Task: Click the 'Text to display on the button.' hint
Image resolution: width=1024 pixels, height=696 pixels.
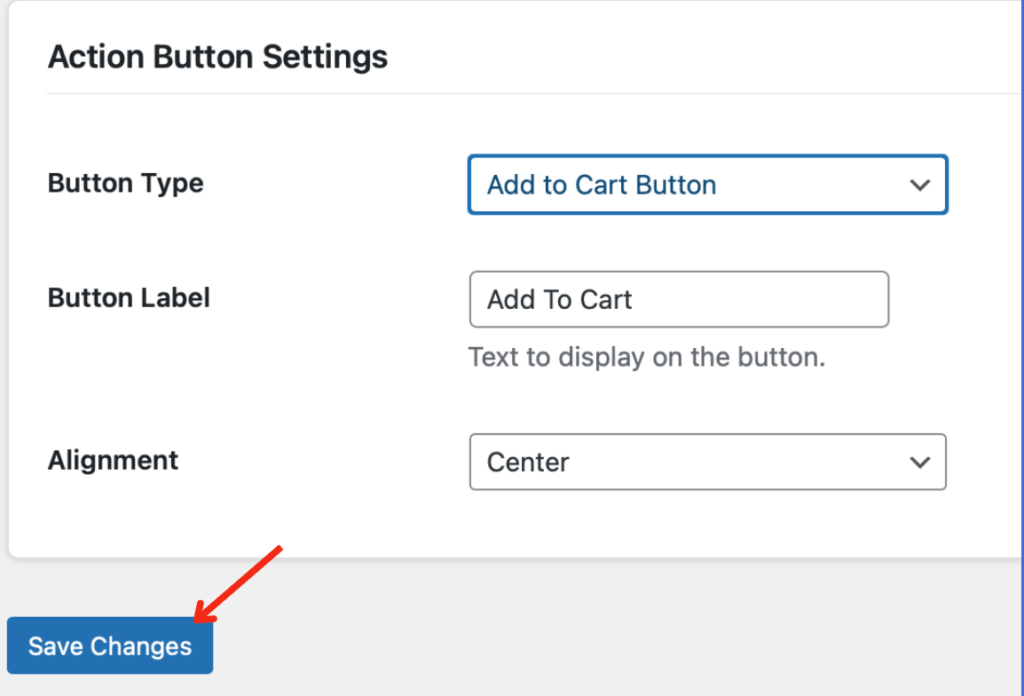Action: pyautogui.click(x=646, y=357)
